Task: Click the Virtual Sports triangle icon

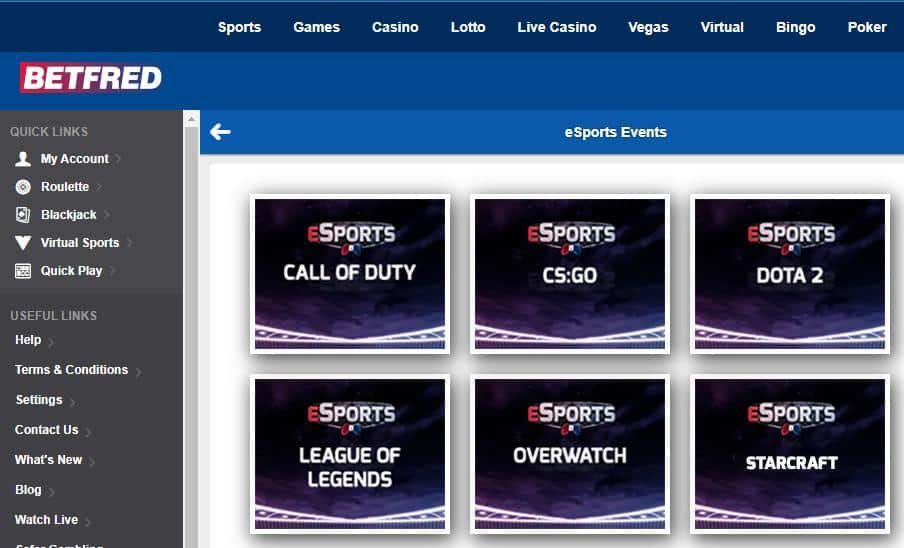Action: [x=23, y=243]
